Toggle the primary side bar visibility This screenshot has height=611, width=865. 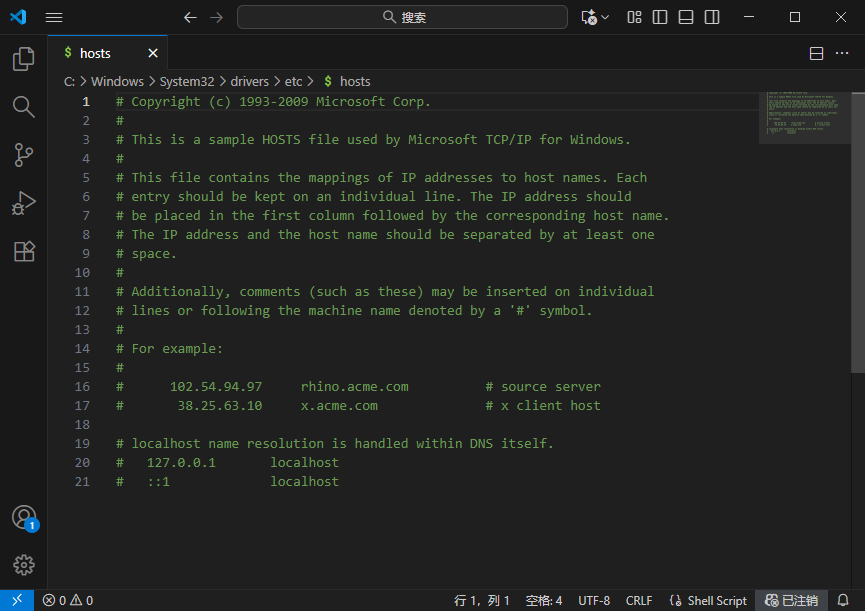660,17
